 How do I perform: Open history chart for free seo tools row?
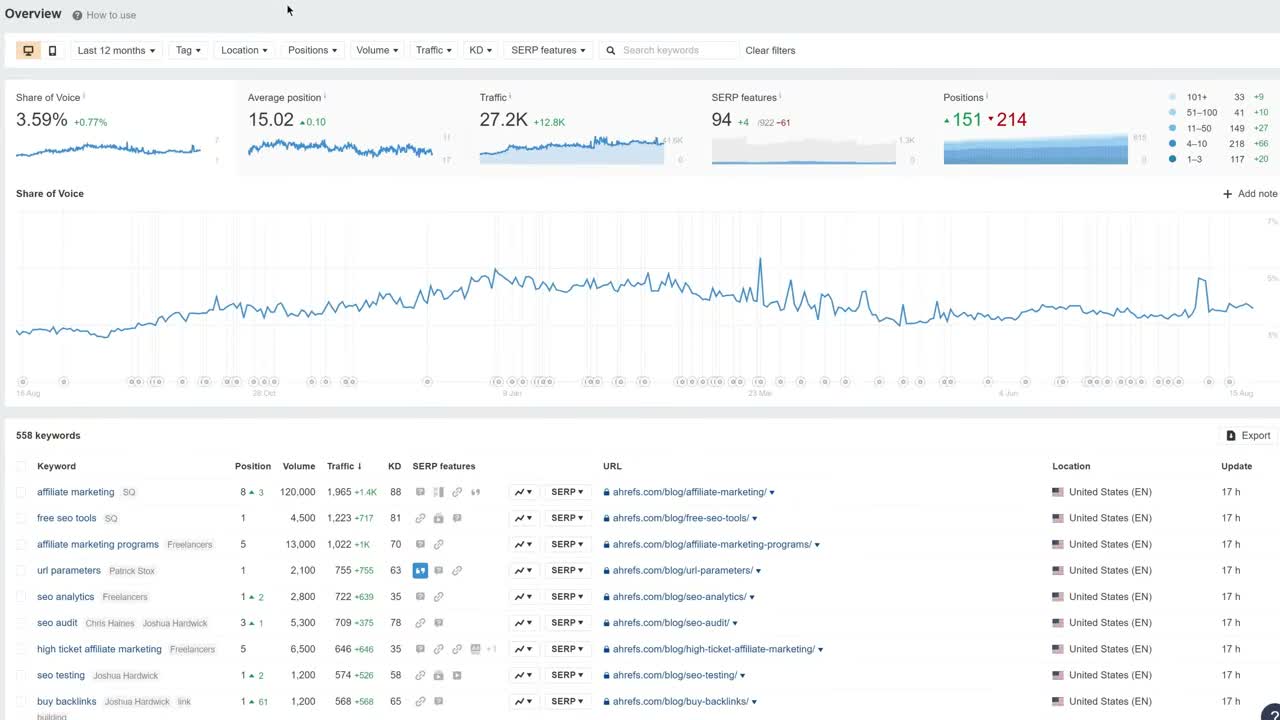524,518
